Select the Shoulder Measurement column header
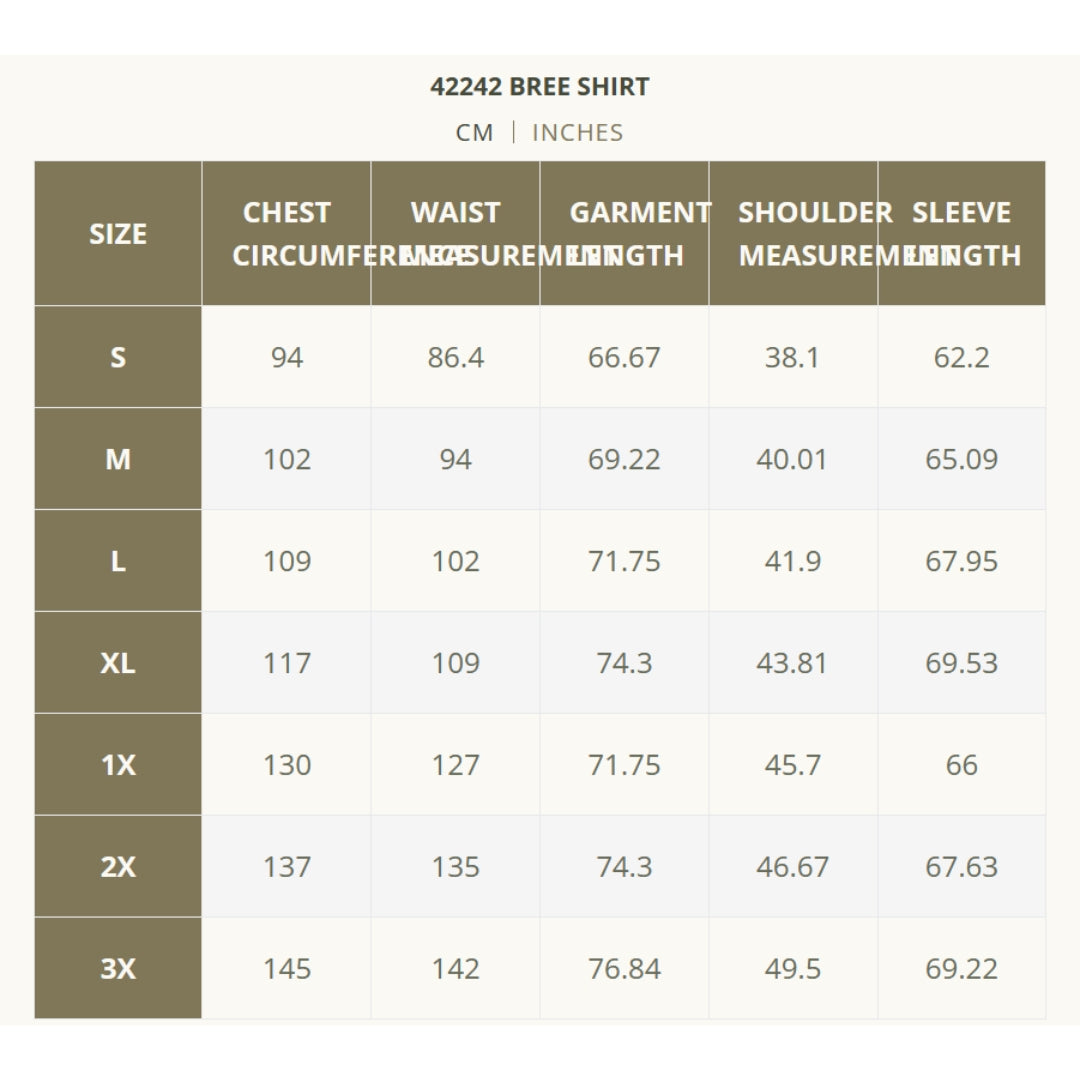The image size is (1080, 1080). (793, 233)
